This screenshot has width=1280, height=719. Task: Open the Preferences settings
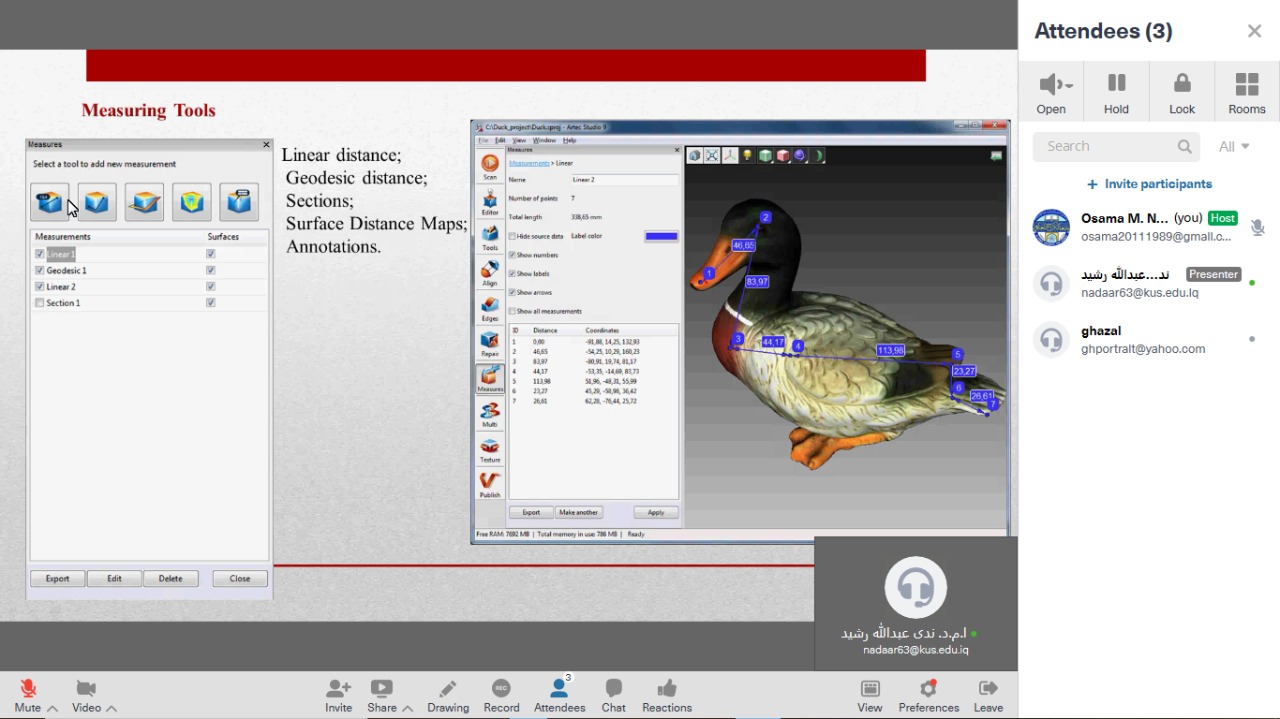pos(928,689)
